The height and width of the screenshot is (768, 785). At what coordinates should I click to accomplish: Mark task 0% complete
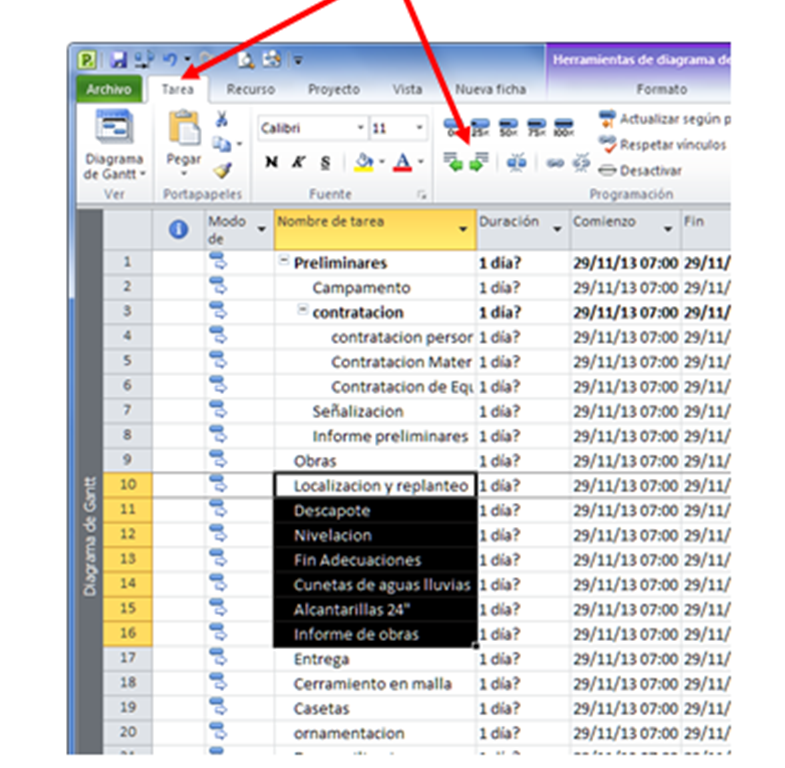pos(454,127)
